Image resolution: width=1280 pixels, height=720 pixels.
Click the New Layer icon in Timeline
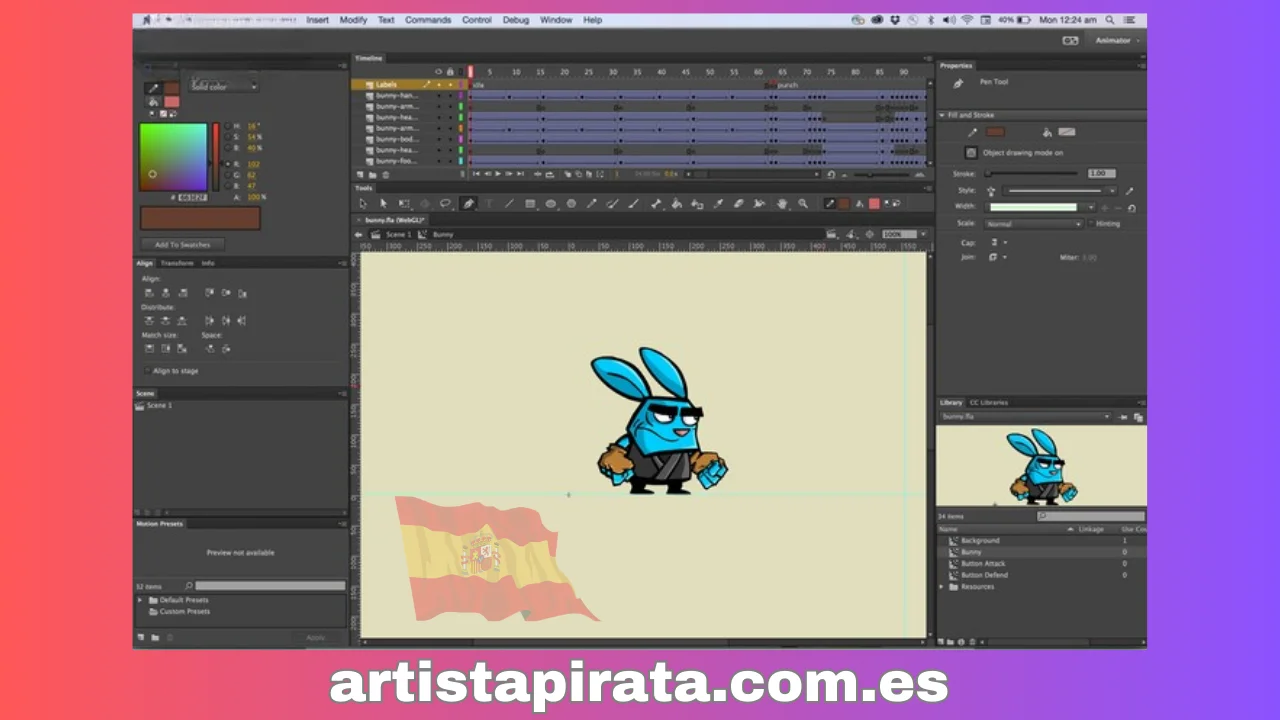point(360,174)
